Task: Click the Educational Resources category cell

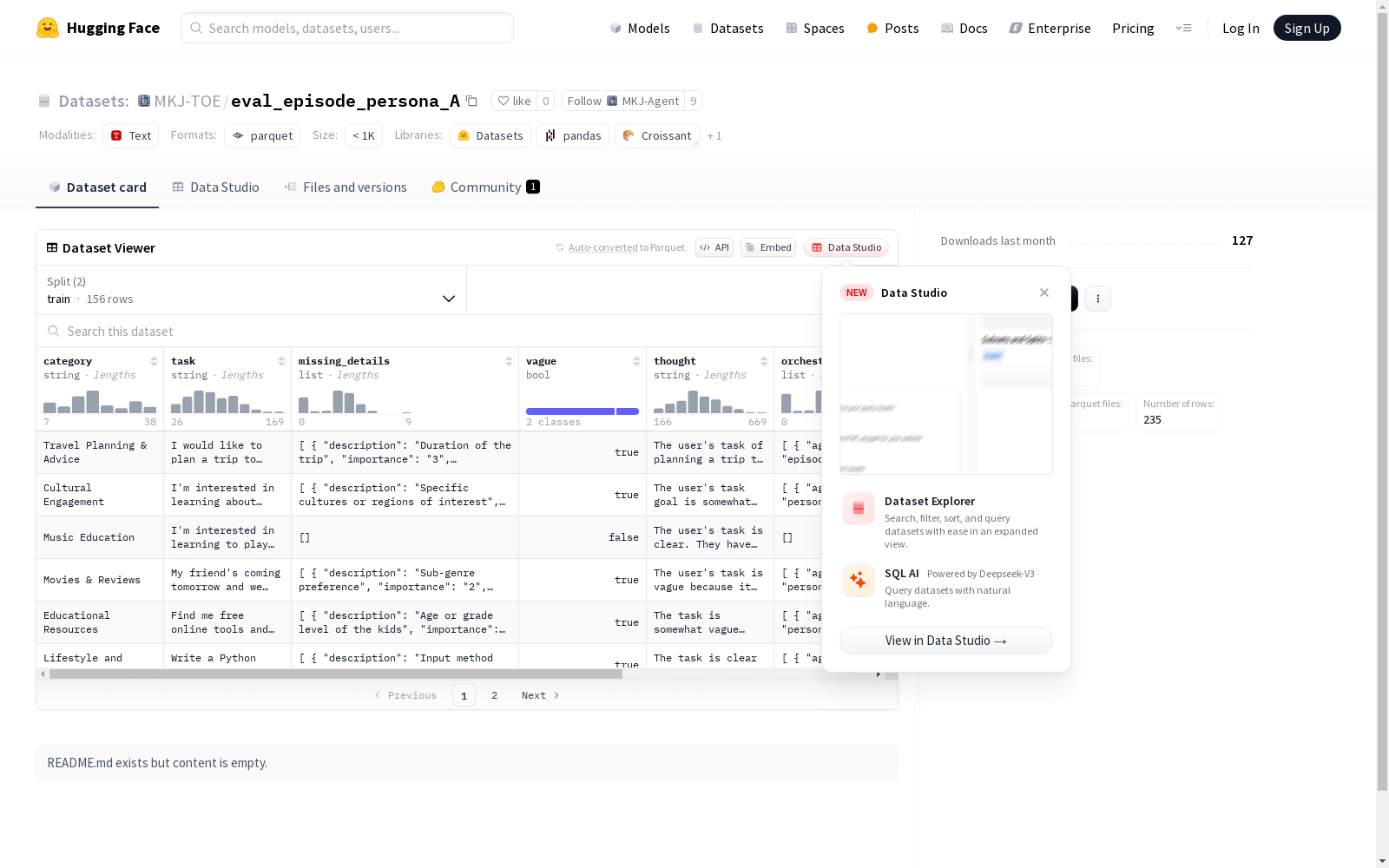Action: click(100, 622)
